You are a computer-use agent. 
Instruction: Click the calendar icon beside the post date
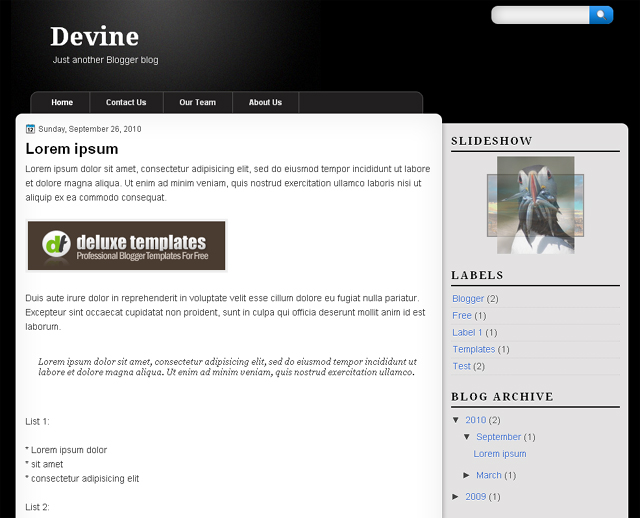click(30, 129)
